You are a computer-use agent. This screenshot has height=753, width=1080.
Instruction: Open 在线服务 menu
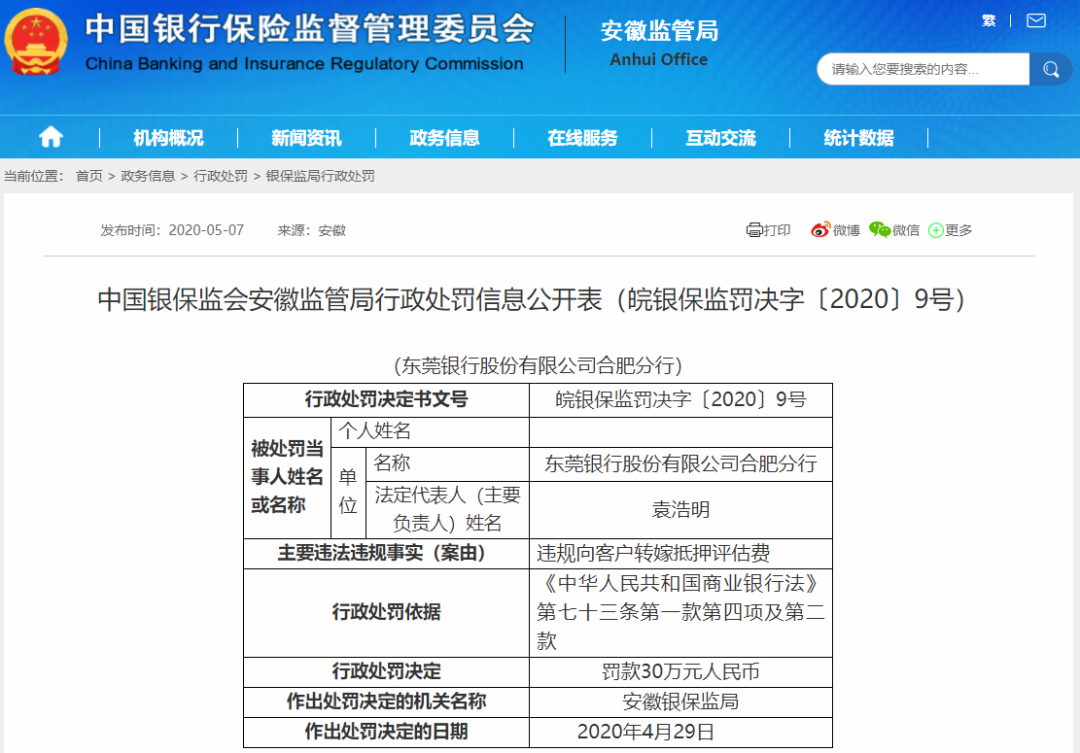[582, 138]
